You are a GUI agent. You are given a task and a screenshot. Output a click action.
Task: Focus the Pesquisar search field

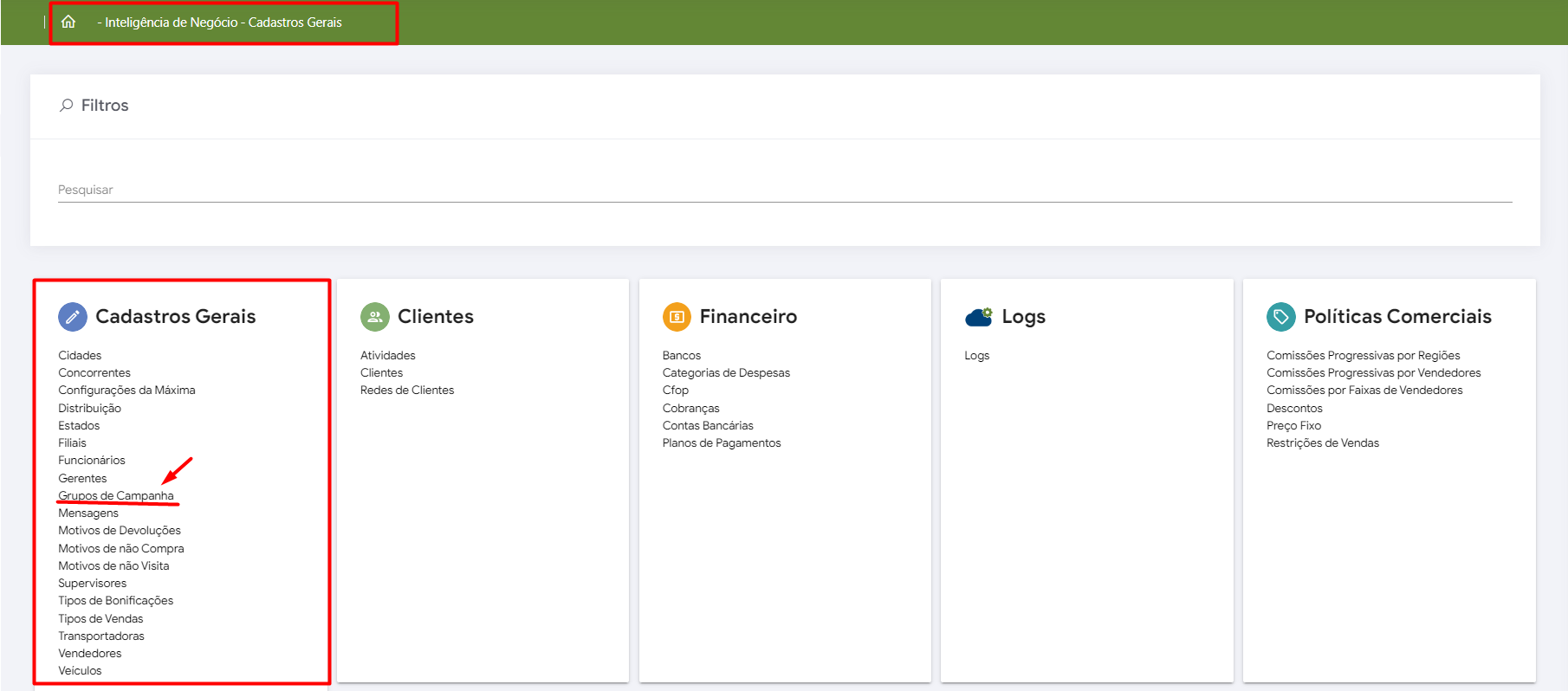pos(784,190)
